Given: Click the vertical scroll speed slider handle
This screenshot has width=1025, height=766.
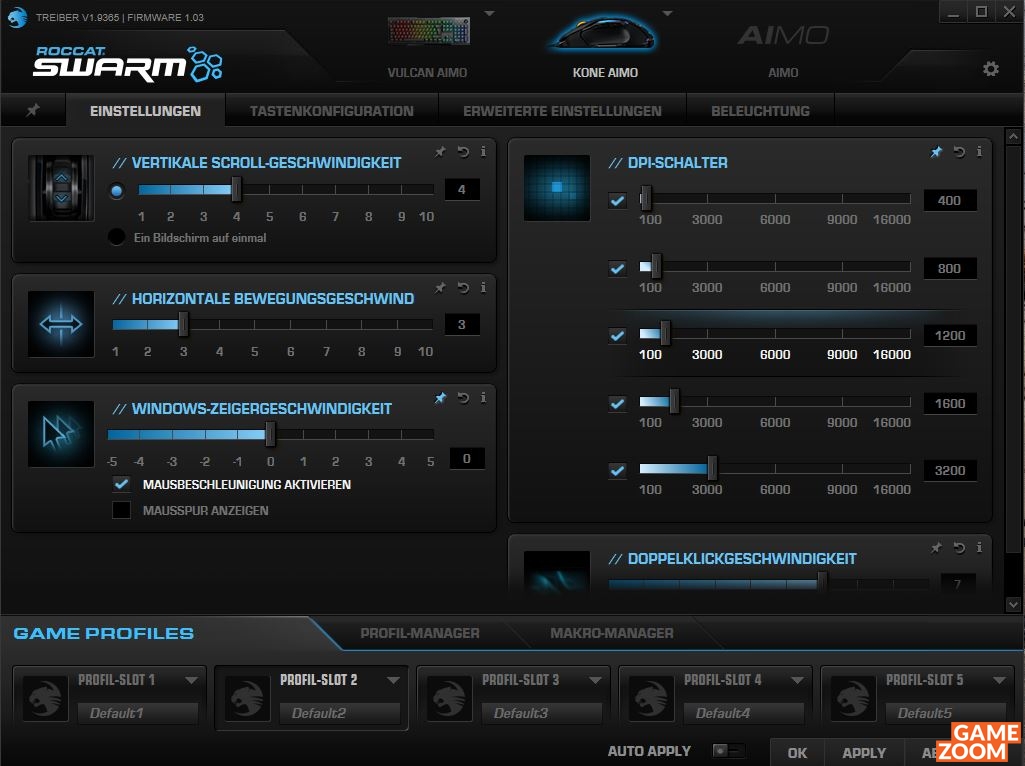Looking at the screenshot, I should click(x=236, y=190).
